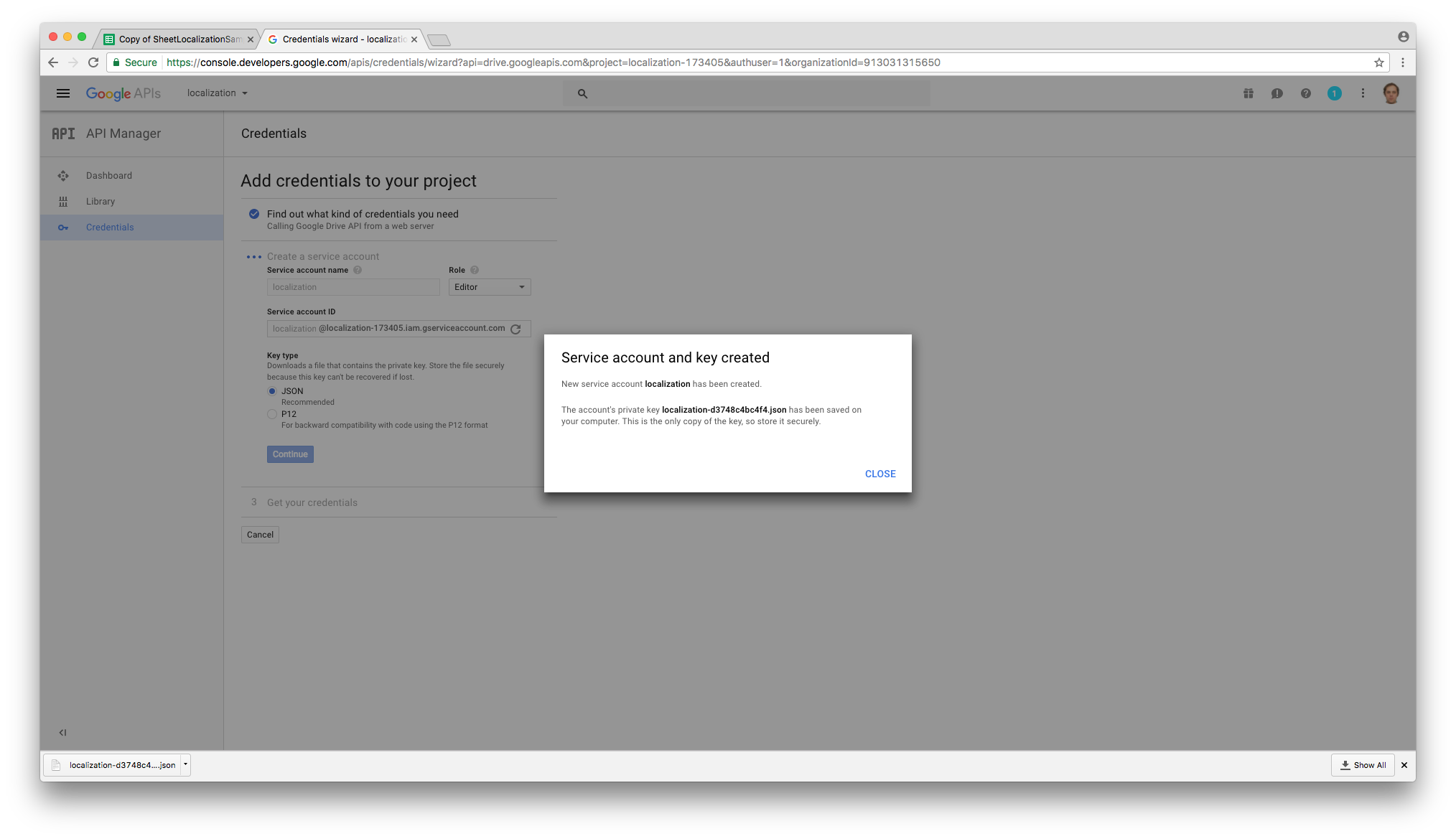Open the Role Editor dropdown
1456x839 pixels.
coord(490,287)
